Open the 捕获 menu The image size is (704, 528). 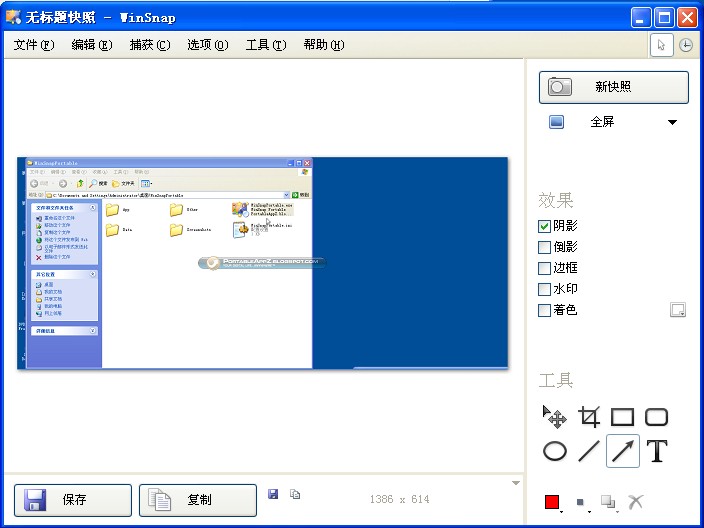[x=150, y=45]
